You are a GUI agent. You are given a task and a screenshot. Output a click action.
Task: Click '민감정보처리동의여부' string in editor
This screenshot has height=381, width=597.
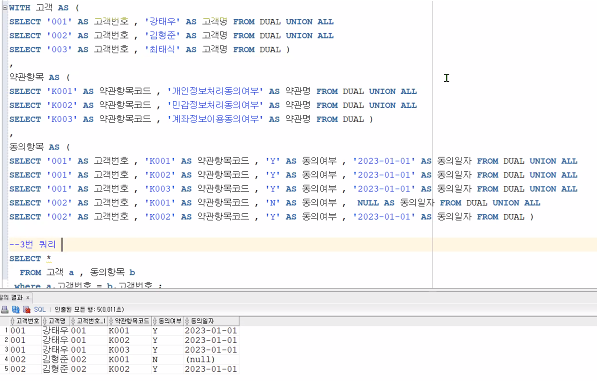coord(215,105)
